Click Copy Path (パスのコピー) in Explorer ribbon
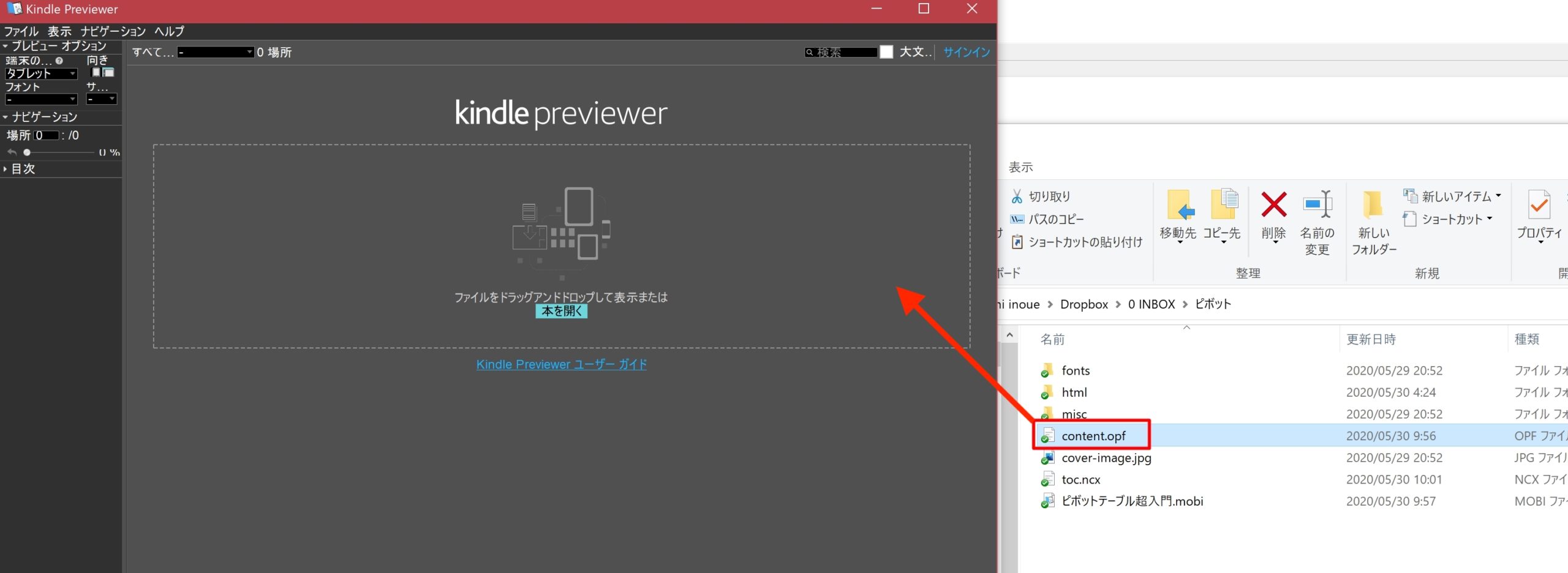 click(1047, 219)
